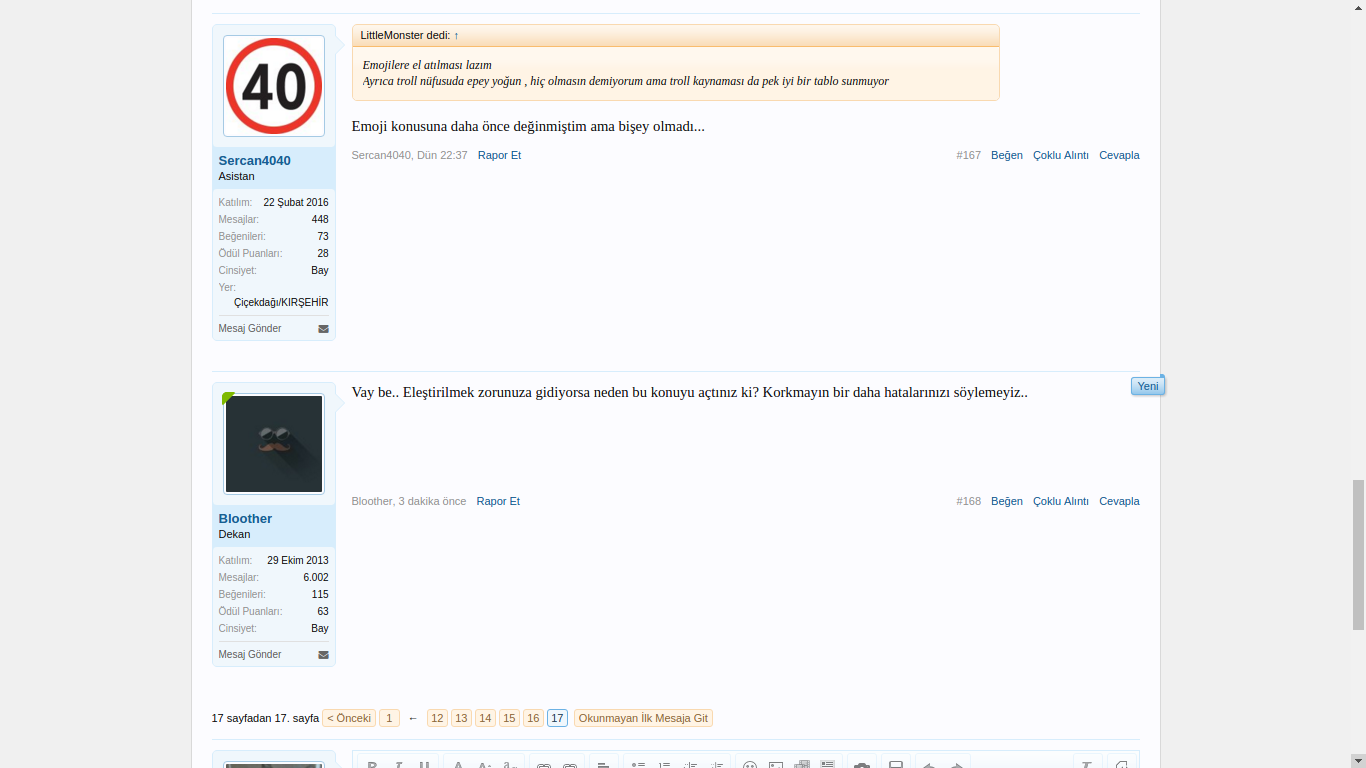Viewport: 1366px width, 768px height.
Task: Report post #168 with Rapor Et
Action: tap(498, 501)
